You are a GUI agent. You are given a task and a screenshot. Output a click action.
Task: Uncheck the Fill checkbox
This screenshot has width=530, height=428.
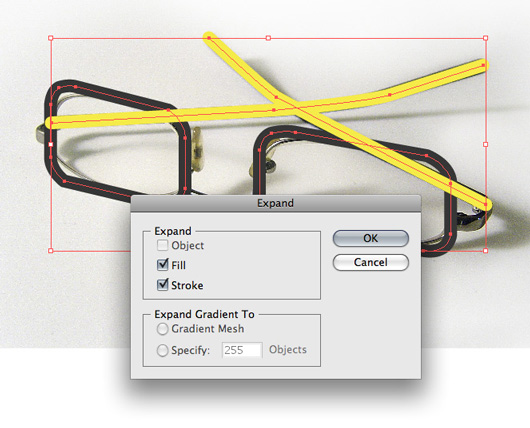(x=163, y=265)
